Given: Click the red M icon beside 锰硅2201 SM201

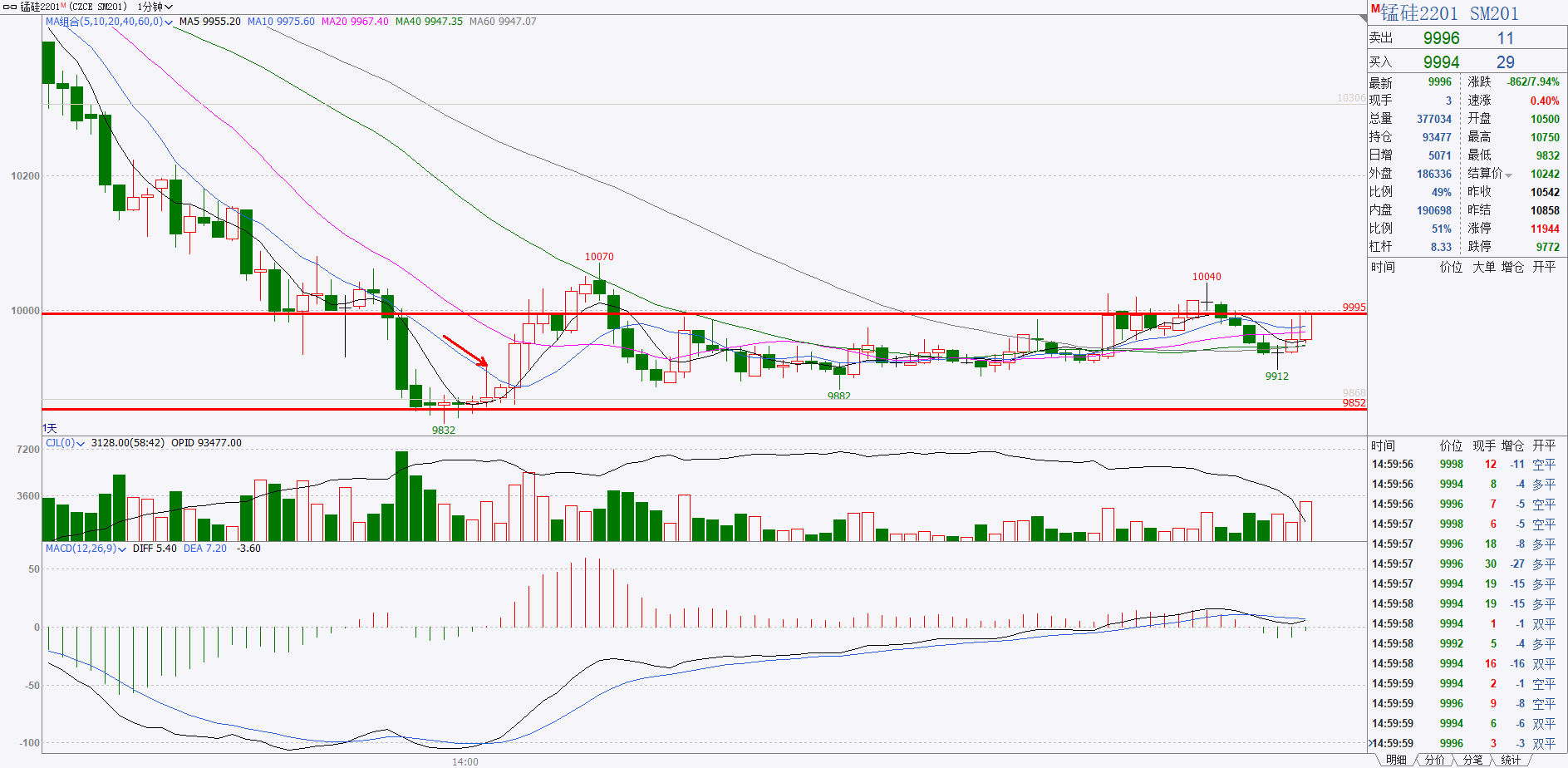Looking at the screenshot, I should click(1375, 9).
